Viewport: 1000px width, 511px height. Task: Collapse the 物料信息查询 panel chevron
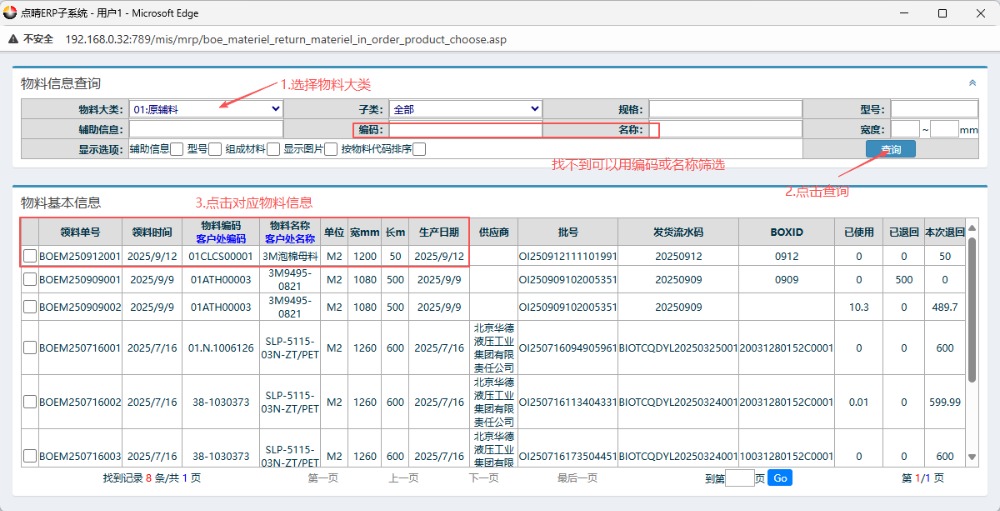tap(972, 84)
